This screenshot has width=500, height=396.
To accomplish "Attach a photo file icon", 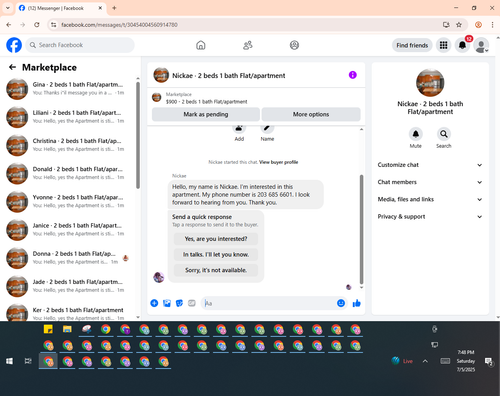I will [167, 303].
